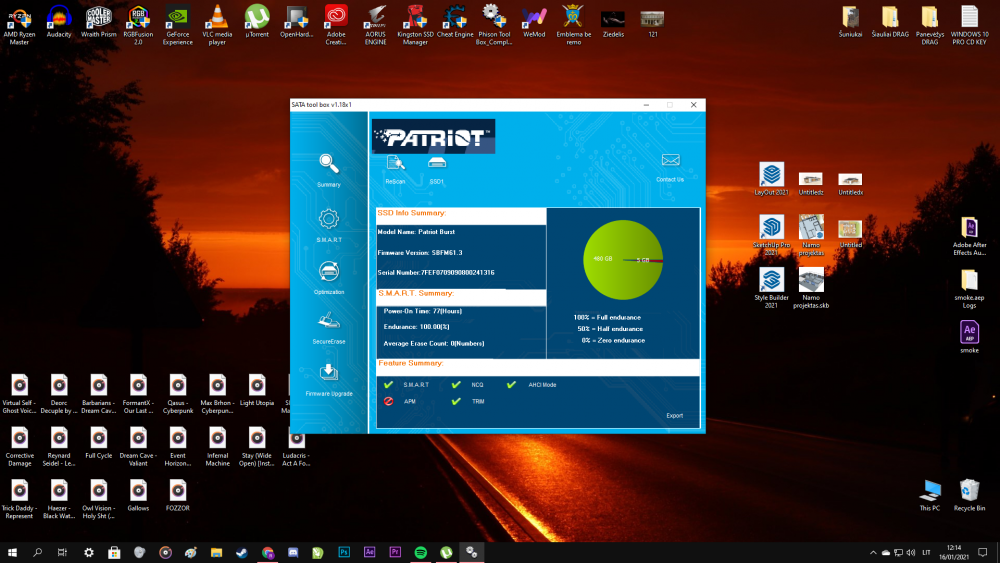Select the S.M.A.R.T gear icon
The width and height of the screenshot is (1000, 563).
328,219
